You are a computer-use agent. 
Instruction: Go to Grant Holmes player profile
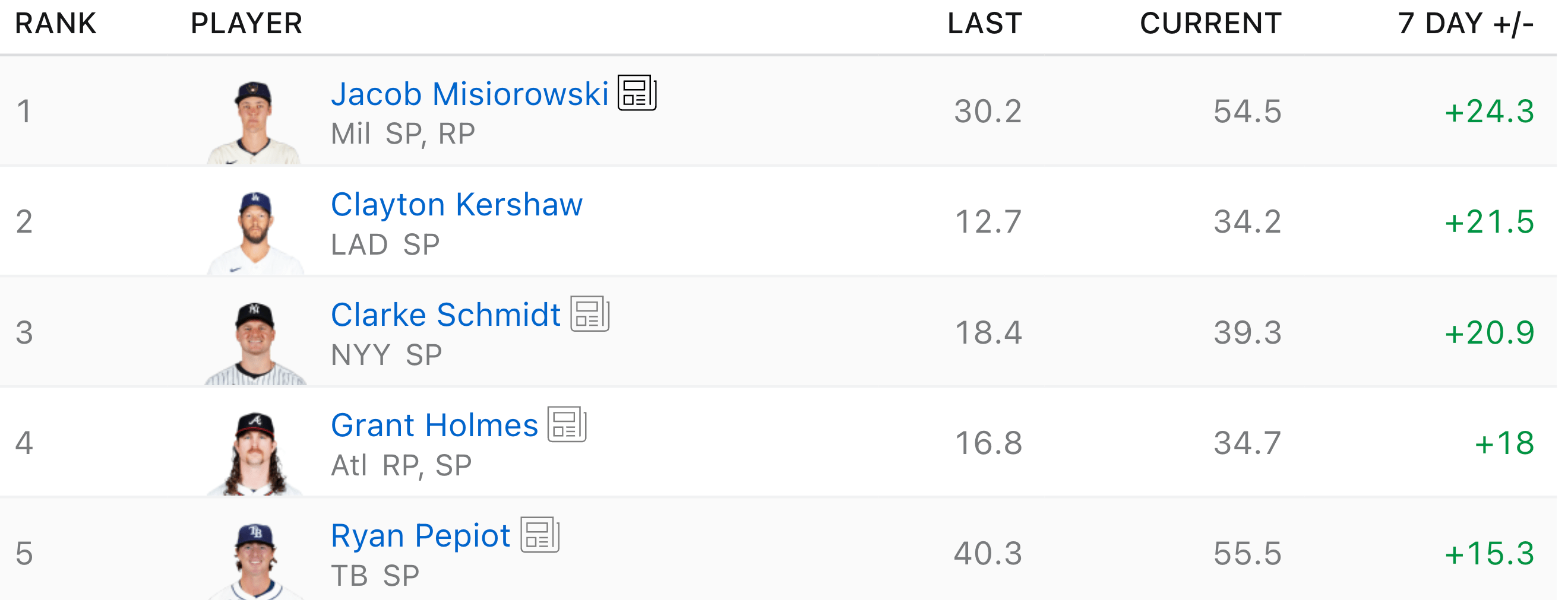point(434,426)
